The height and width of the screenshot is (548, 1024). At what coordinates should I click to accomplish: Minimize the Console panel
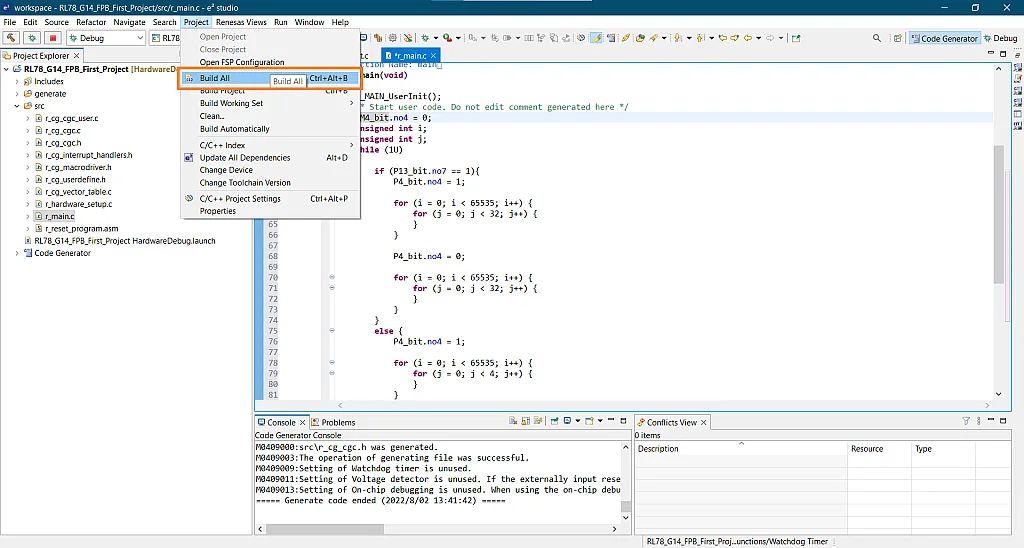(611, 421)
